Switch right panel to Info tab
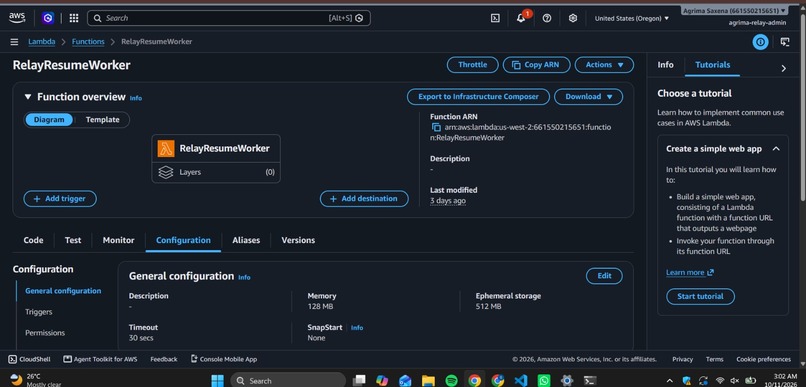 click(x=666, y=65)
